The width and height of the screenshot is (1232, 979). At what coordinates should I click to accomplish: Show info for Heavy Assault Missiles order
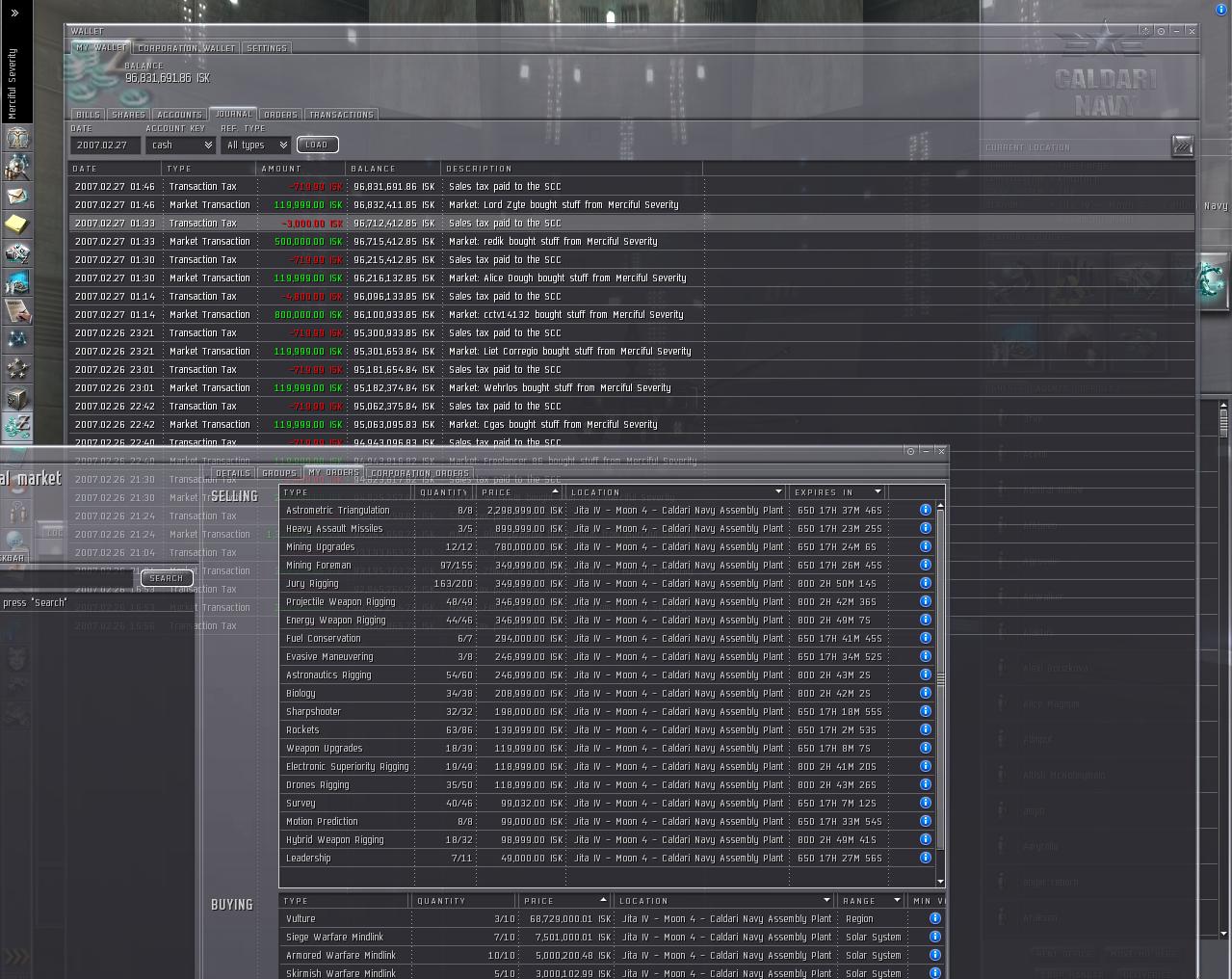coord(925,528)
